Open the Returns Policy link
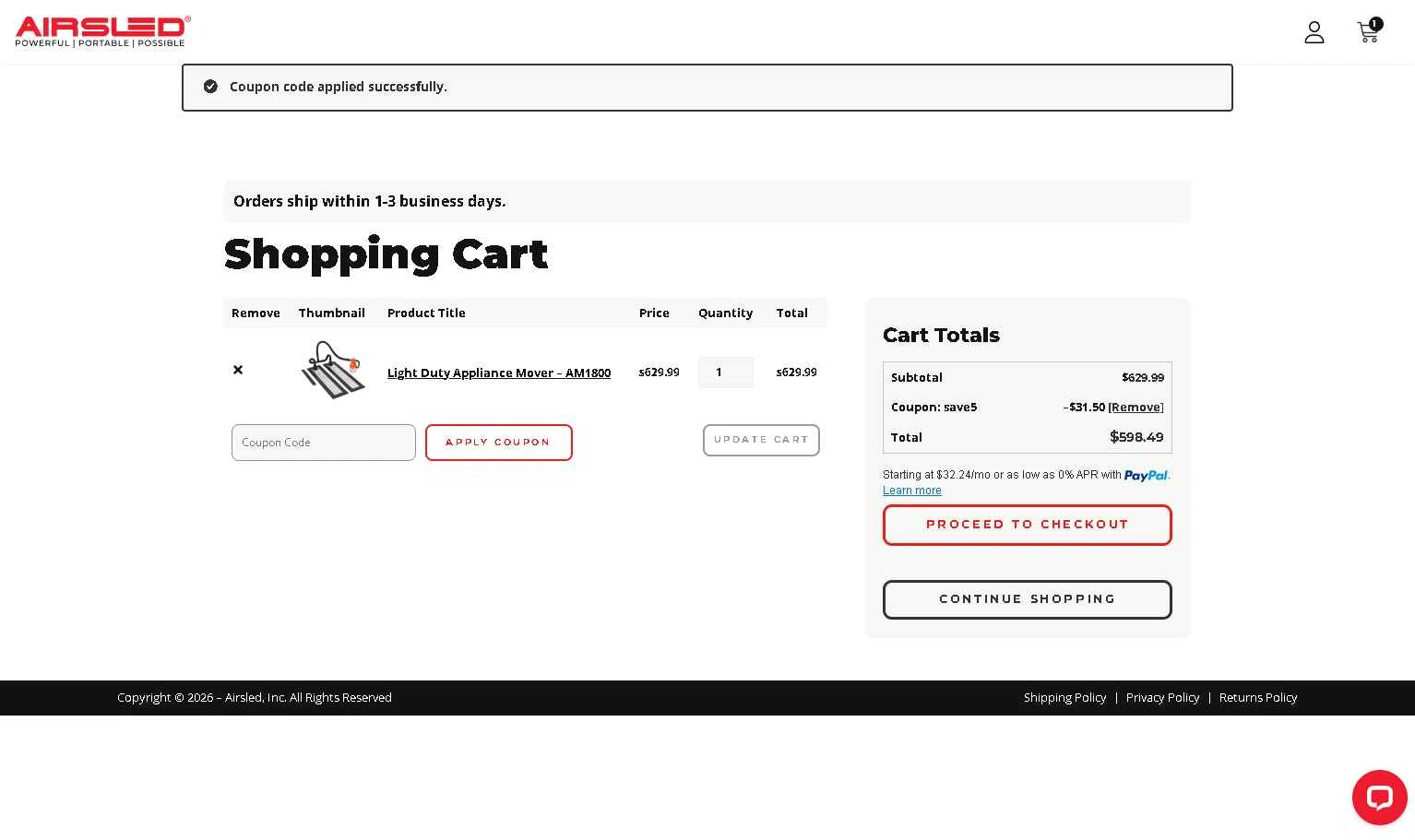The width and height of the screenshot is (1415, 840). coord(1258,698)
